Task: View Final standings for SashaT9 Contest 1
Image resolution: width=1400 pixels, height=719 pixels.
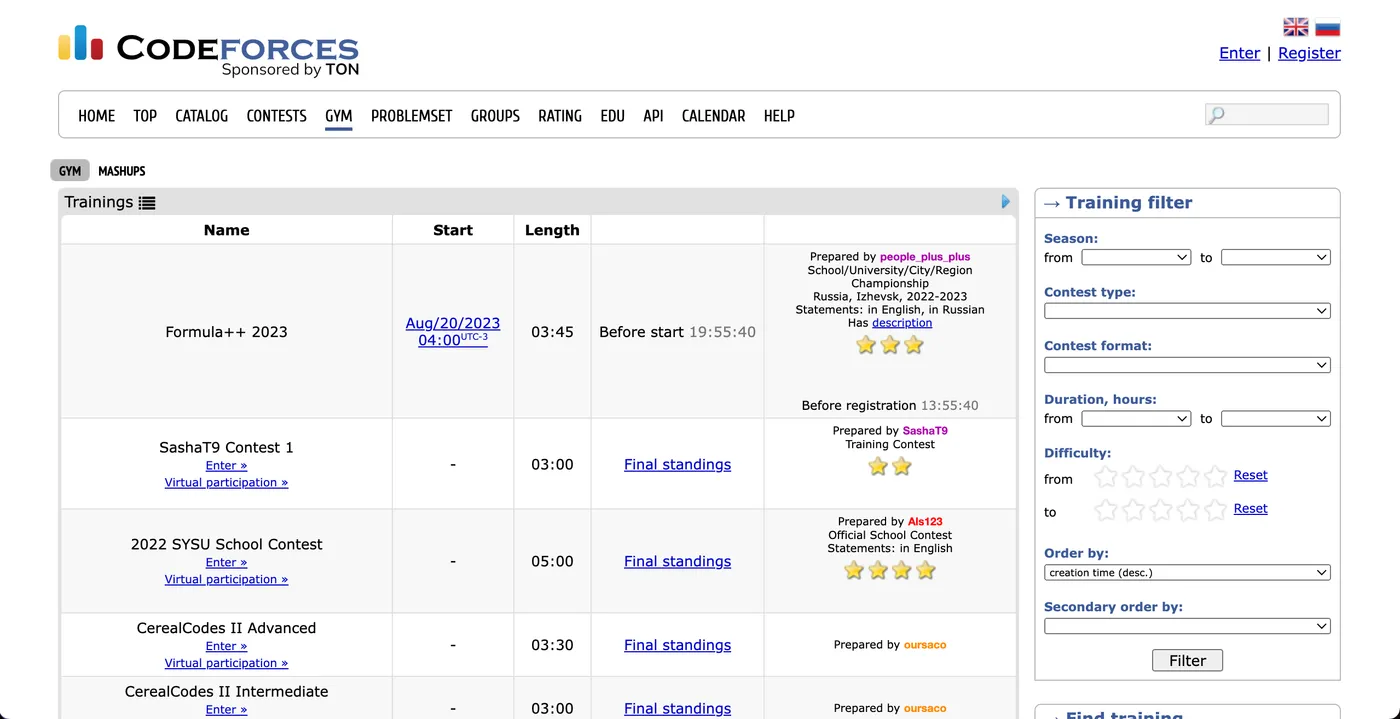Action: 677,464
